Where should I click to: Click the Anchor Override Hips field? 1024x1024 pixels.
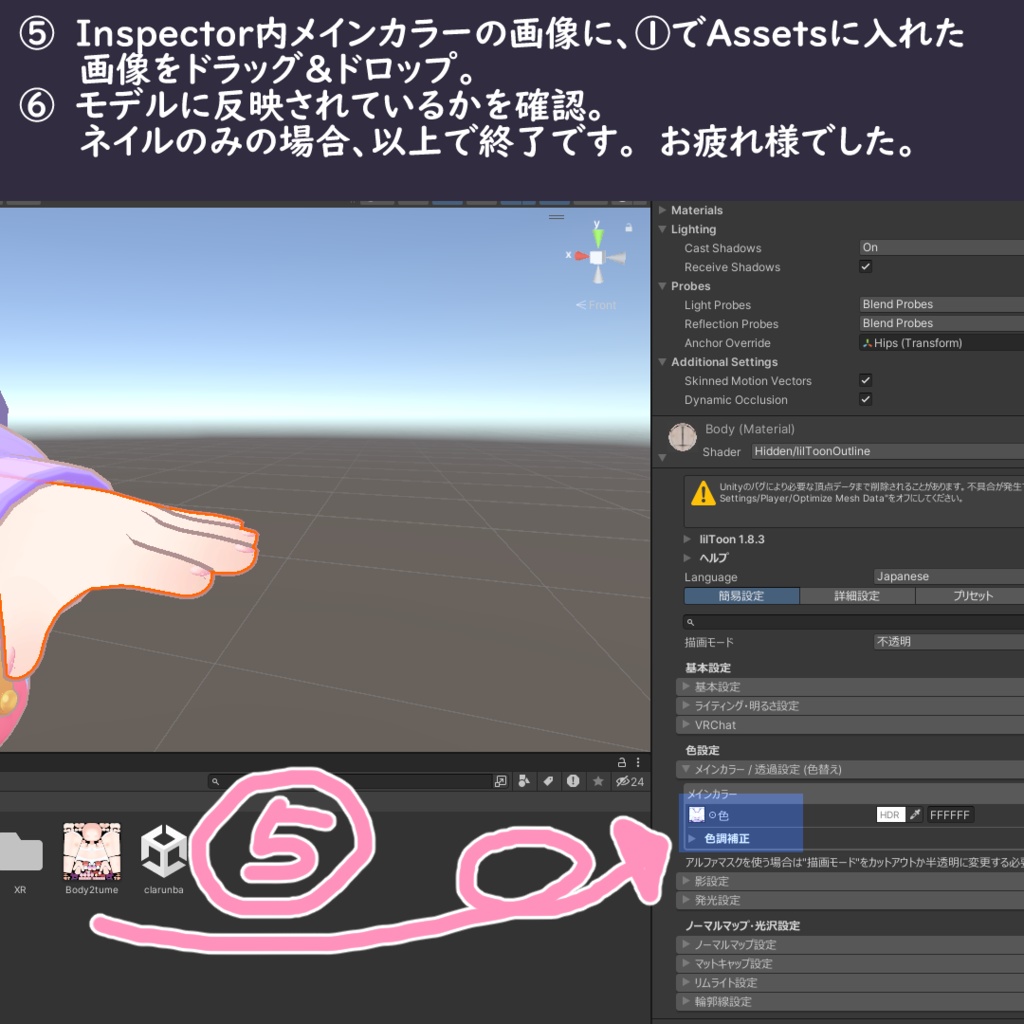point(941,342)
